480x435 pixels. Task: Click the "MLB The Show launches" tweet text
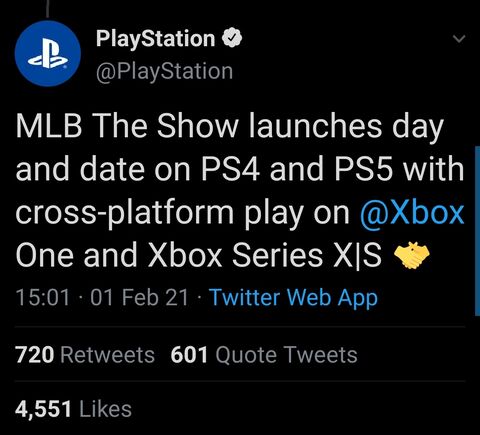click(199, 127)
